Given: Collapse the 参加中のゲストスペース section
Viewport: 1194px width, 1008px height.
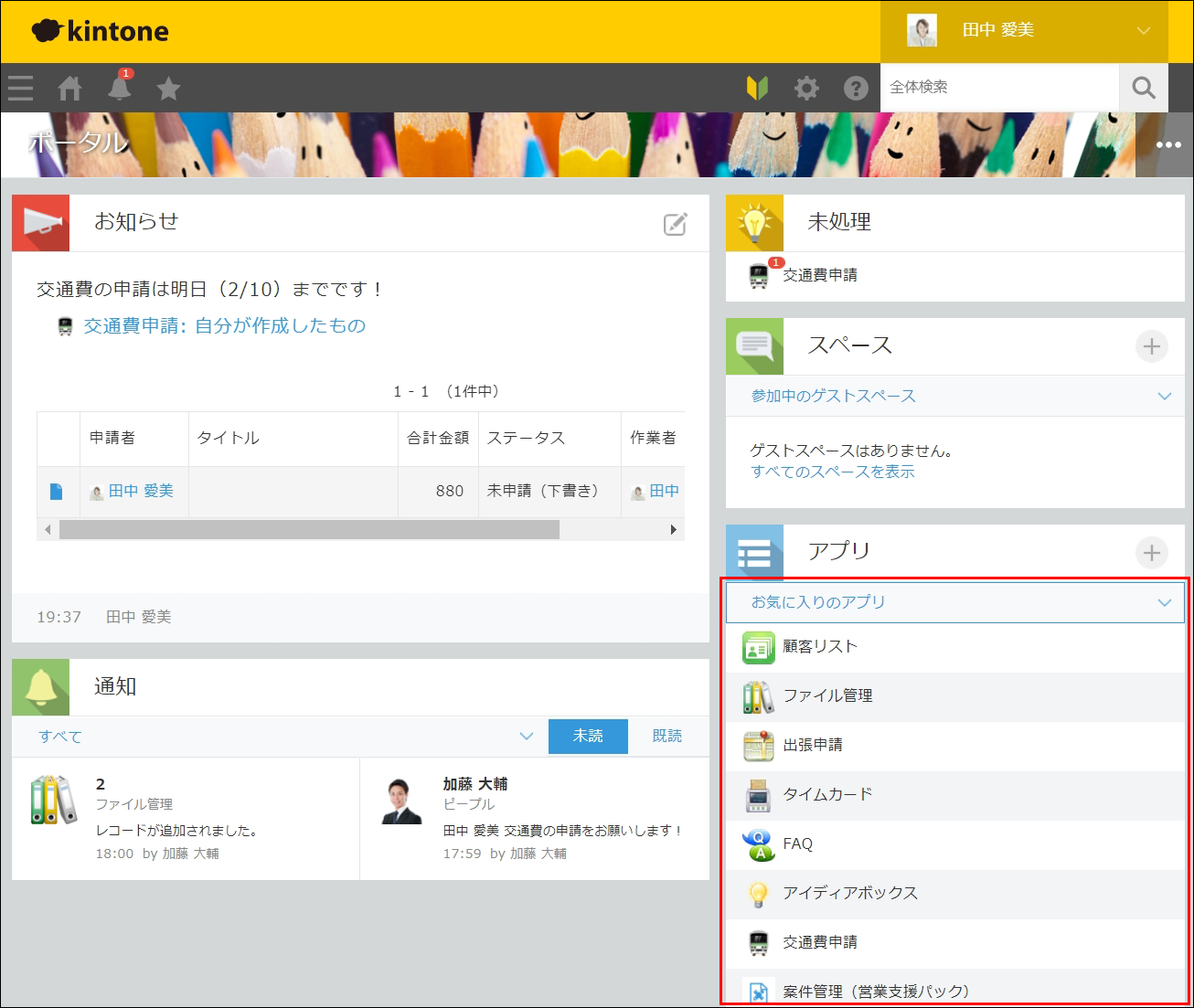Looking at the screenshot, I should [1164, 396].
